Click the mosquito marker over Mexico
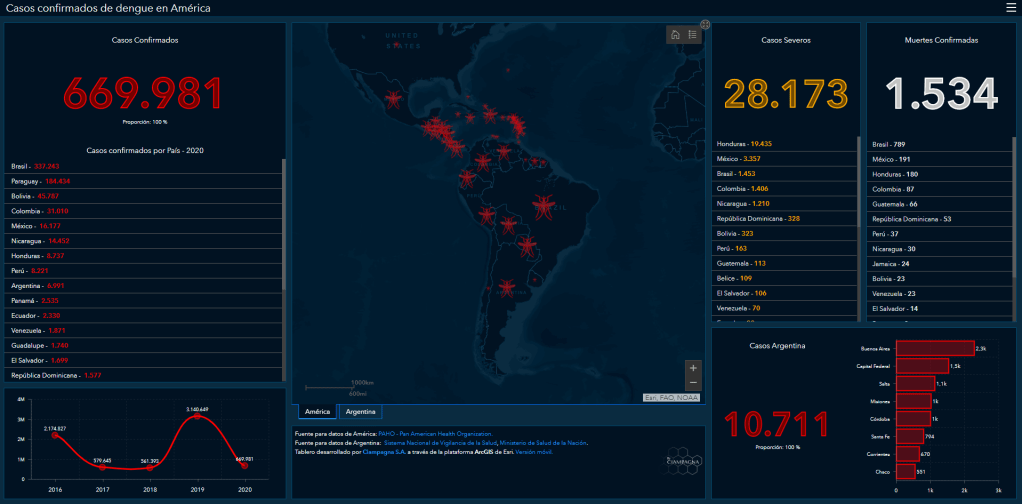The height and width of the screenshot is (504, 1022). coord(393,98)
